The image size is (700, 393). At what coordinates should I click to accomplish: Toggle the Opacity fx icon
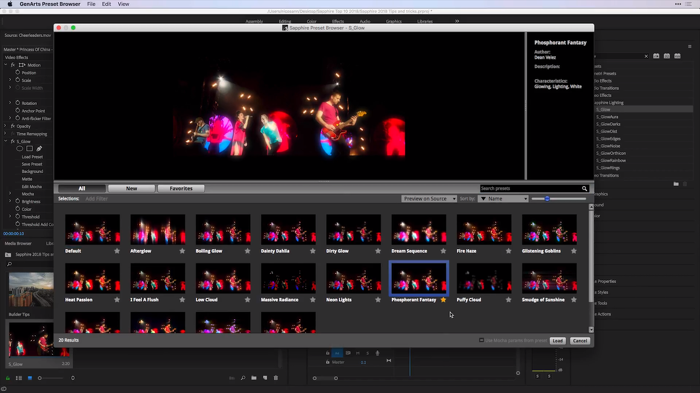click(x=13, y=126)
